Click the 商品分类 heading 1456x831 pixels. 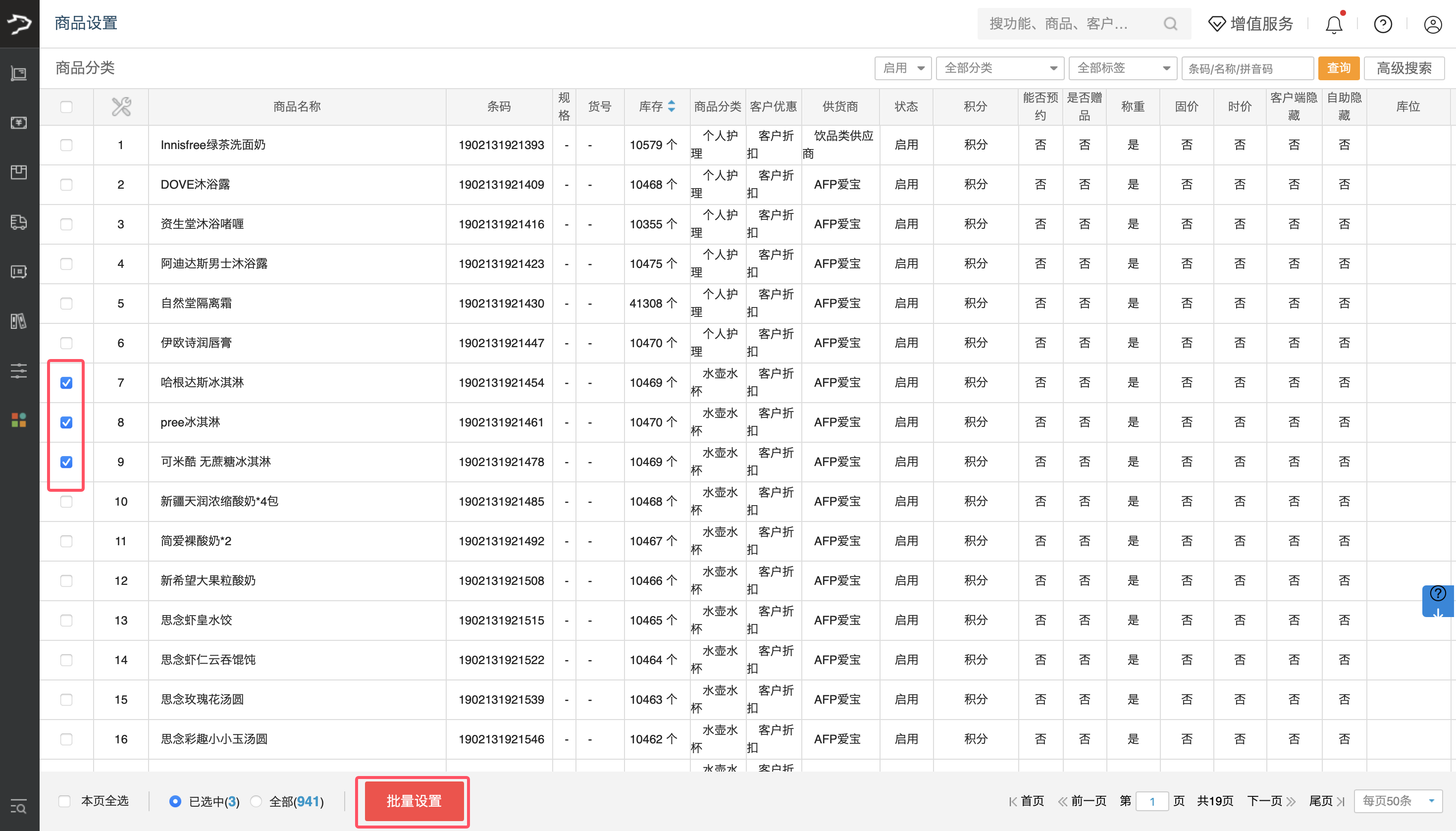85,68
